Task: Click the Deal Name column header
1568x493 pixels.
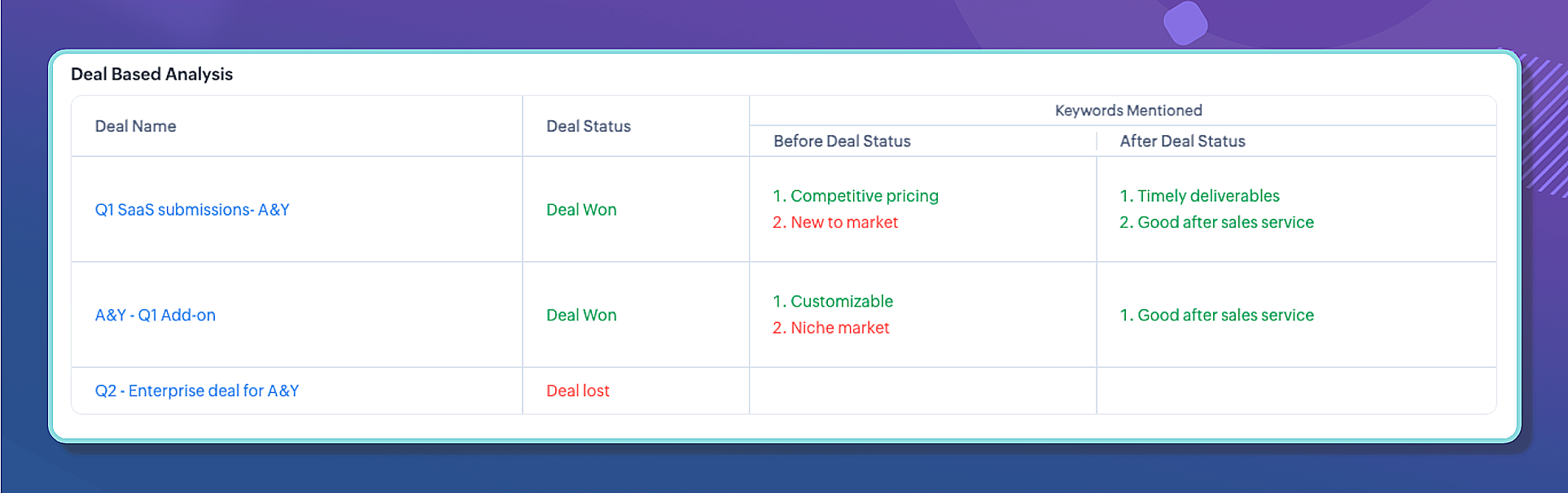Action: click(135, 126)
